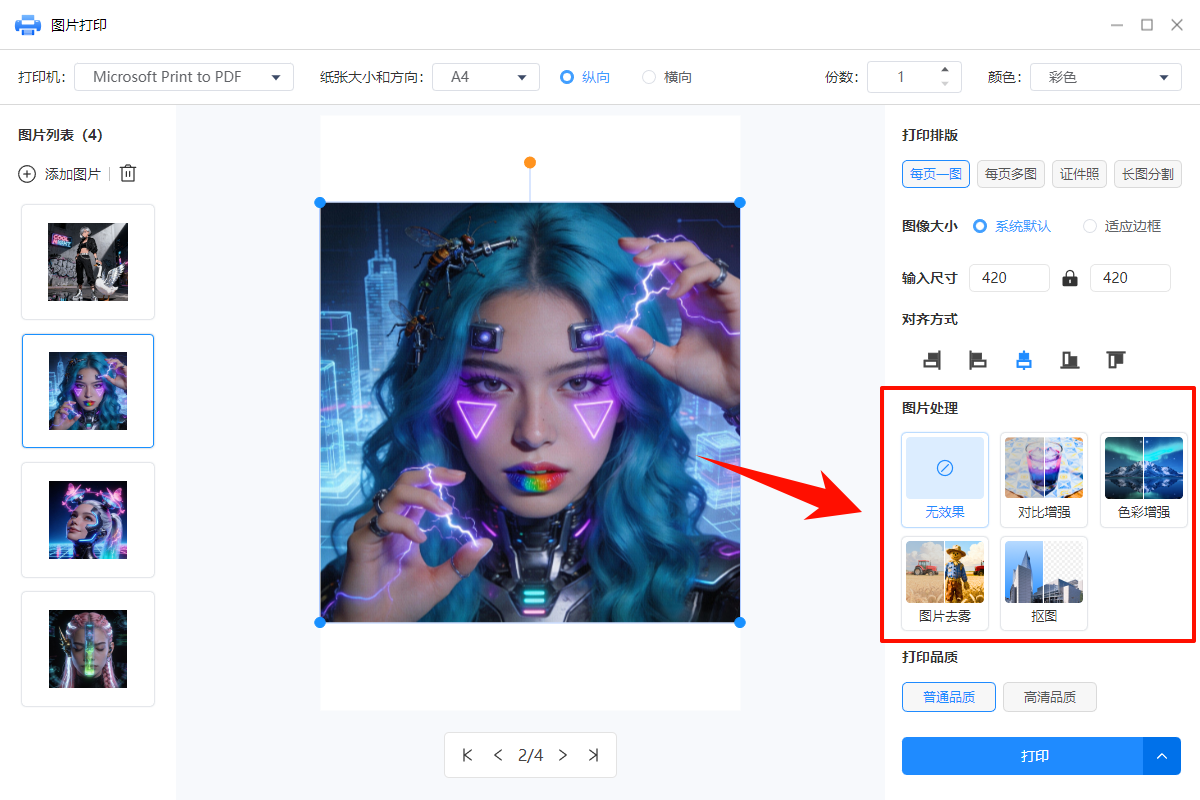Expand the 彩色 color mode dropdown
Image resolution: width=1200 pixels, height=800 pixels.
tap(1105, 76)
